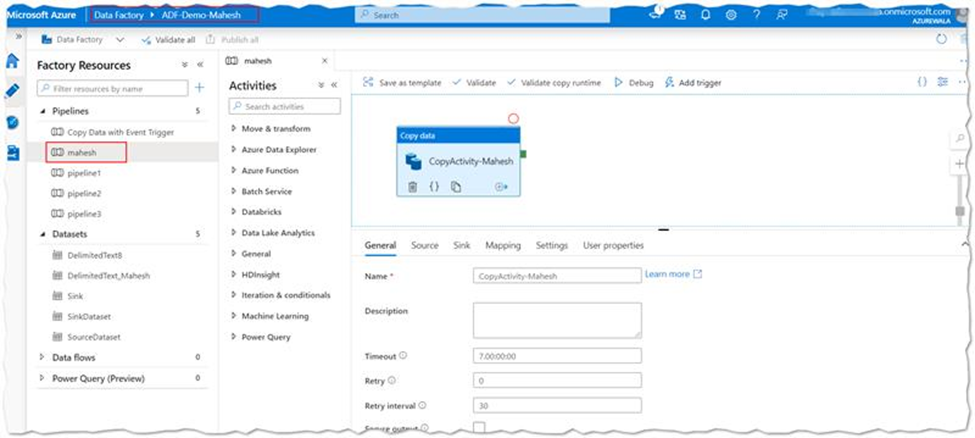
Task: Collapse all Activities with double-down chevron
Action: pos(321,85)
